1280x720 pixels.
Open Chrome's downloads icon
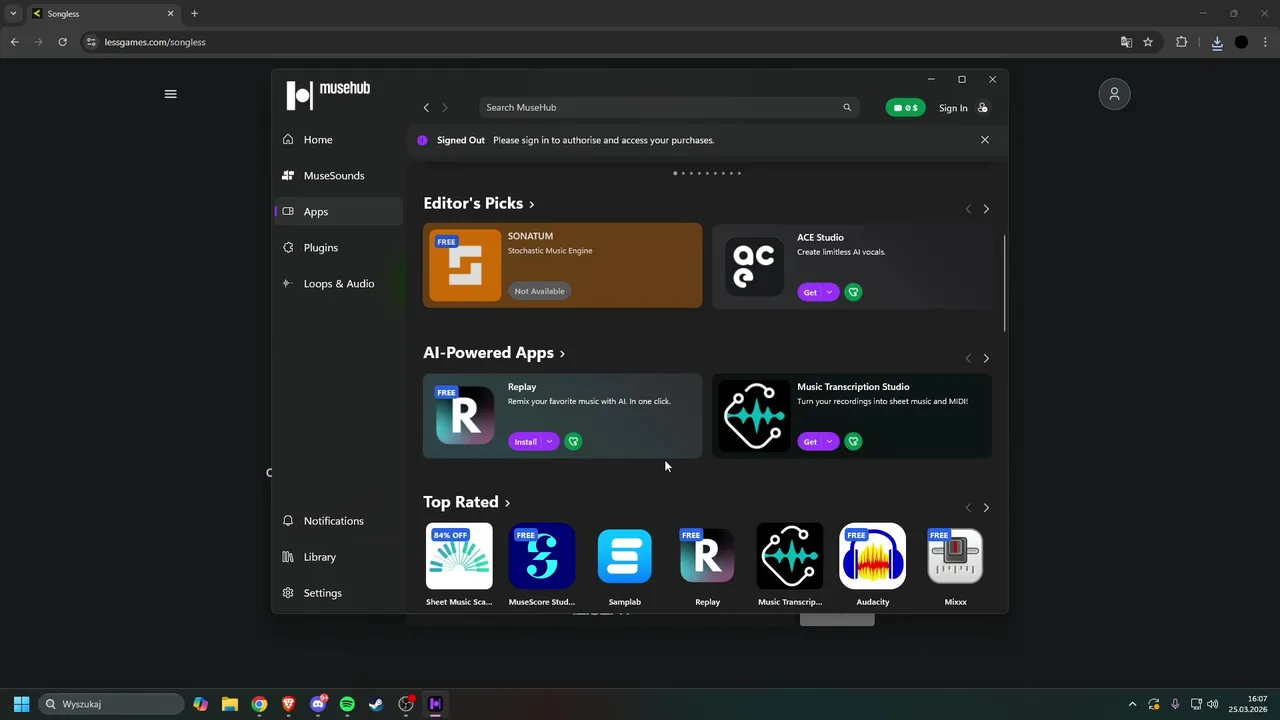coord(1217,42)
